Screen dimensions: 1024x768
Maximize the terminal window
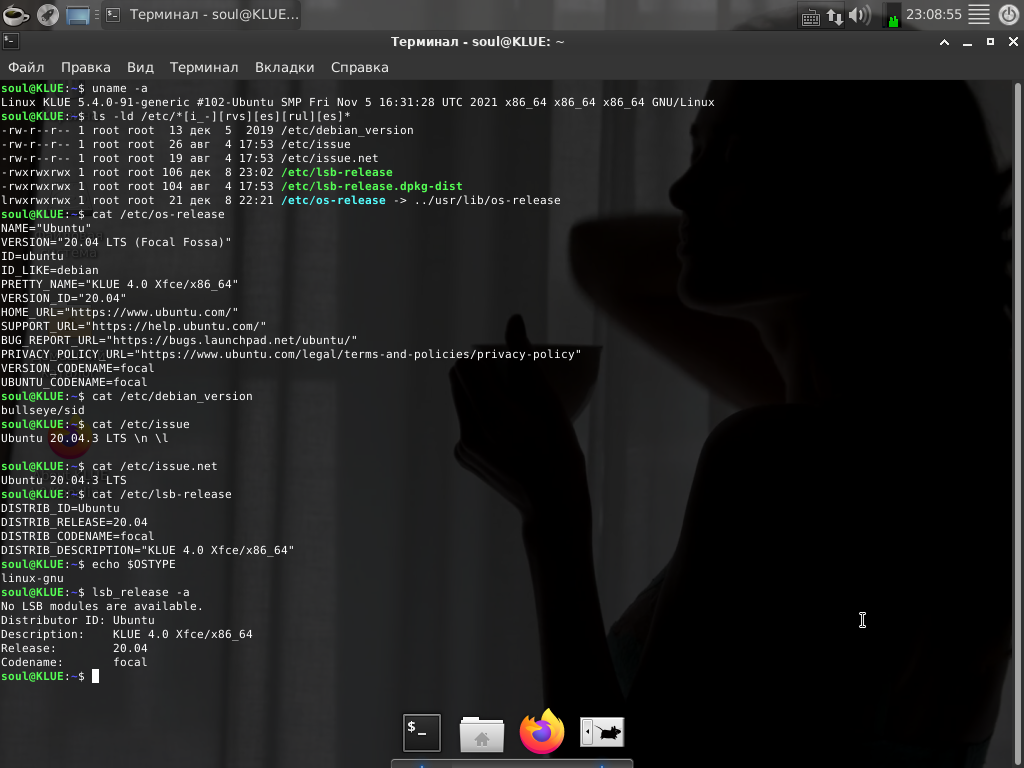991,42
